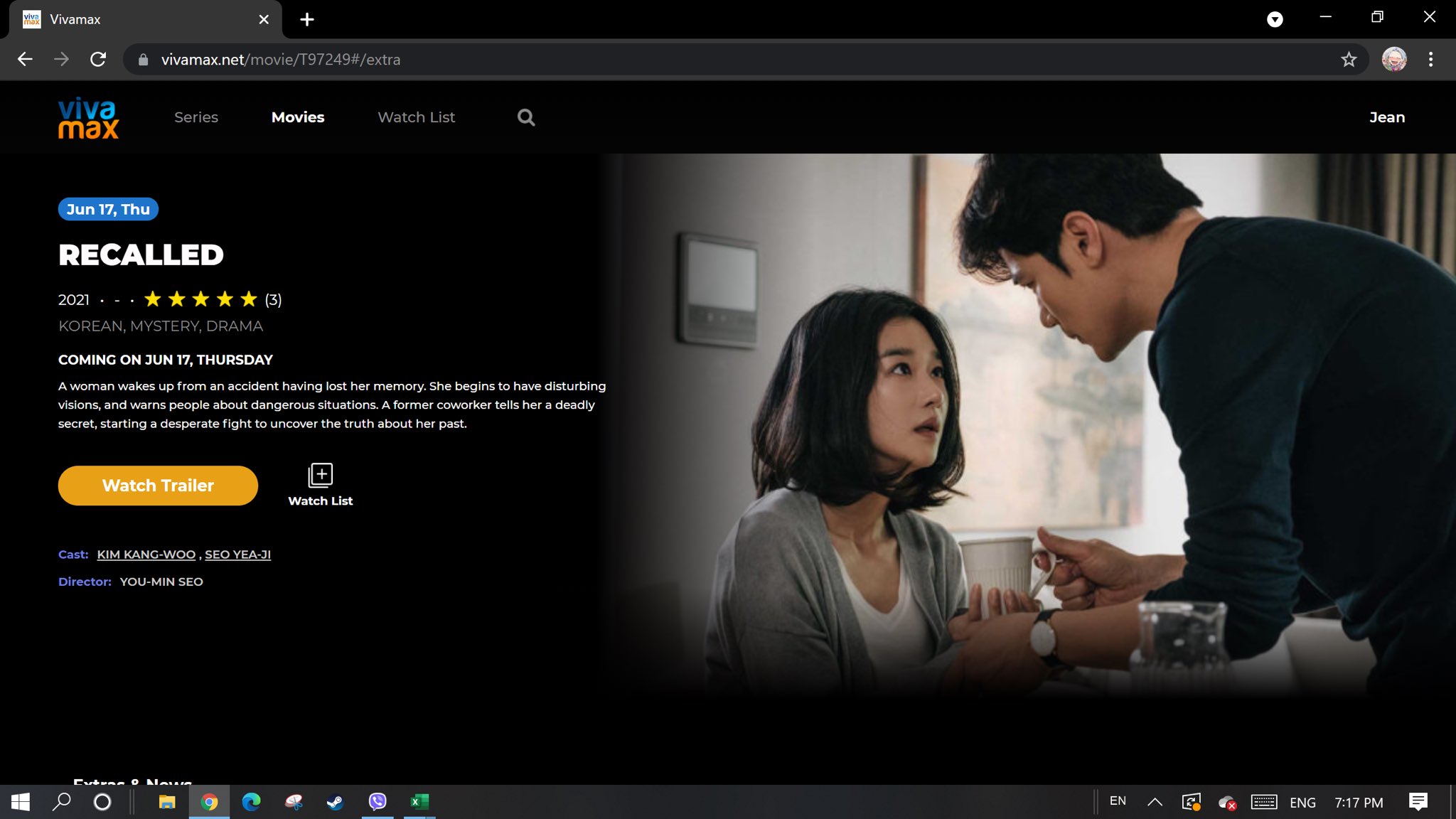The width and height of the screenshot is (1456, 819).
Task: Click the Chrome profile avatar
Action: (x=1393, y=60)
